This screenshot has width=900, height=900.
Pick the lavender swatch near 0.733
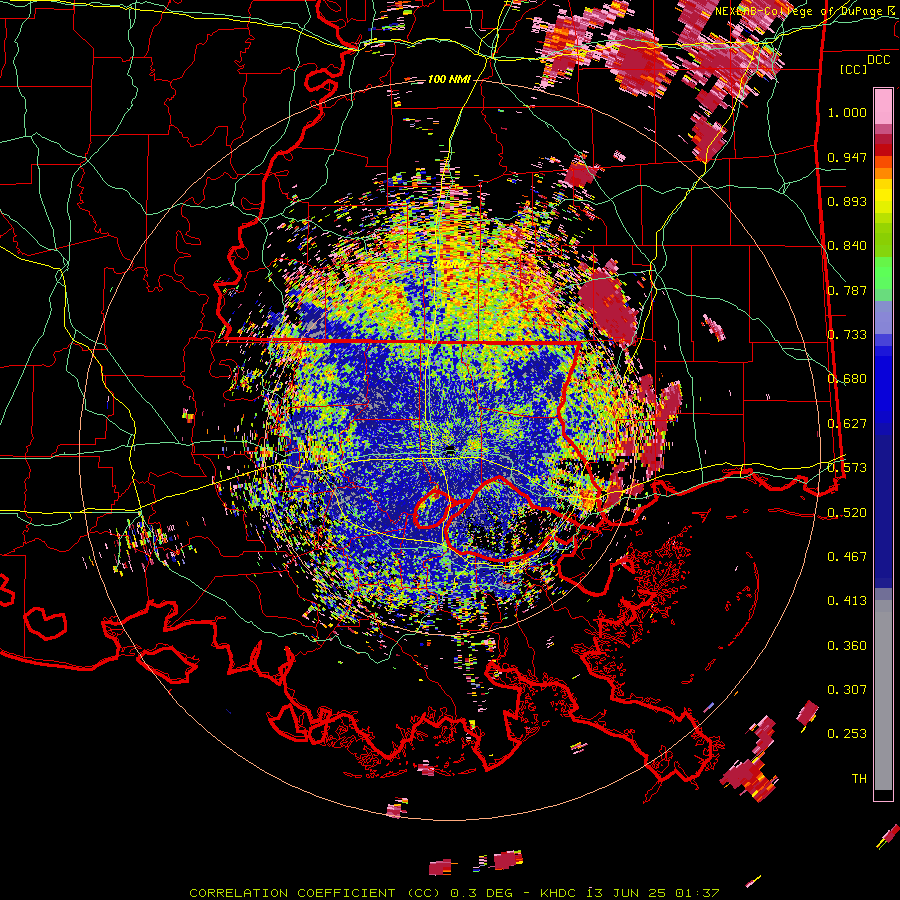[x=883, y=317]
